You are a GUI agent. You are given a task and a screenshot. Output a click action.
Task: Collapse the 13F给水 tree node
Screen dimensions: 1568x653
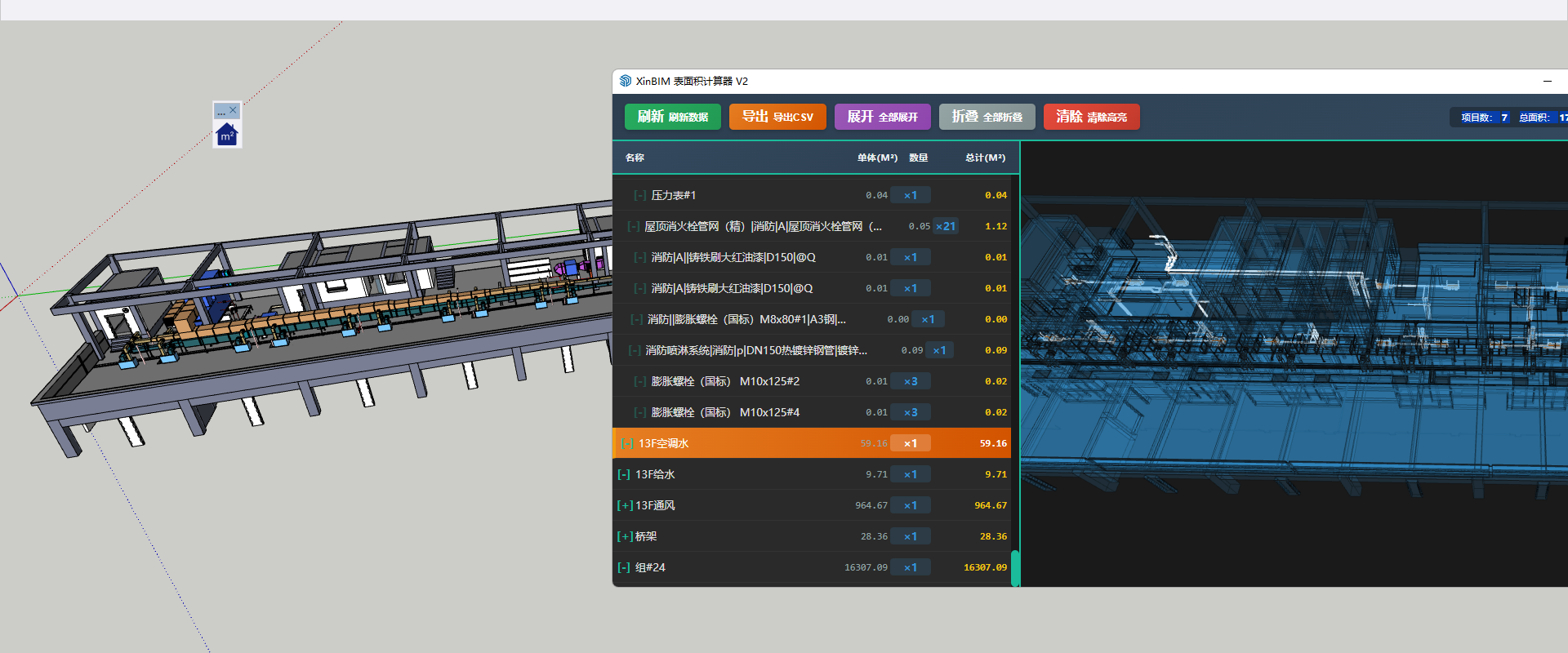(x=624, y=474)
